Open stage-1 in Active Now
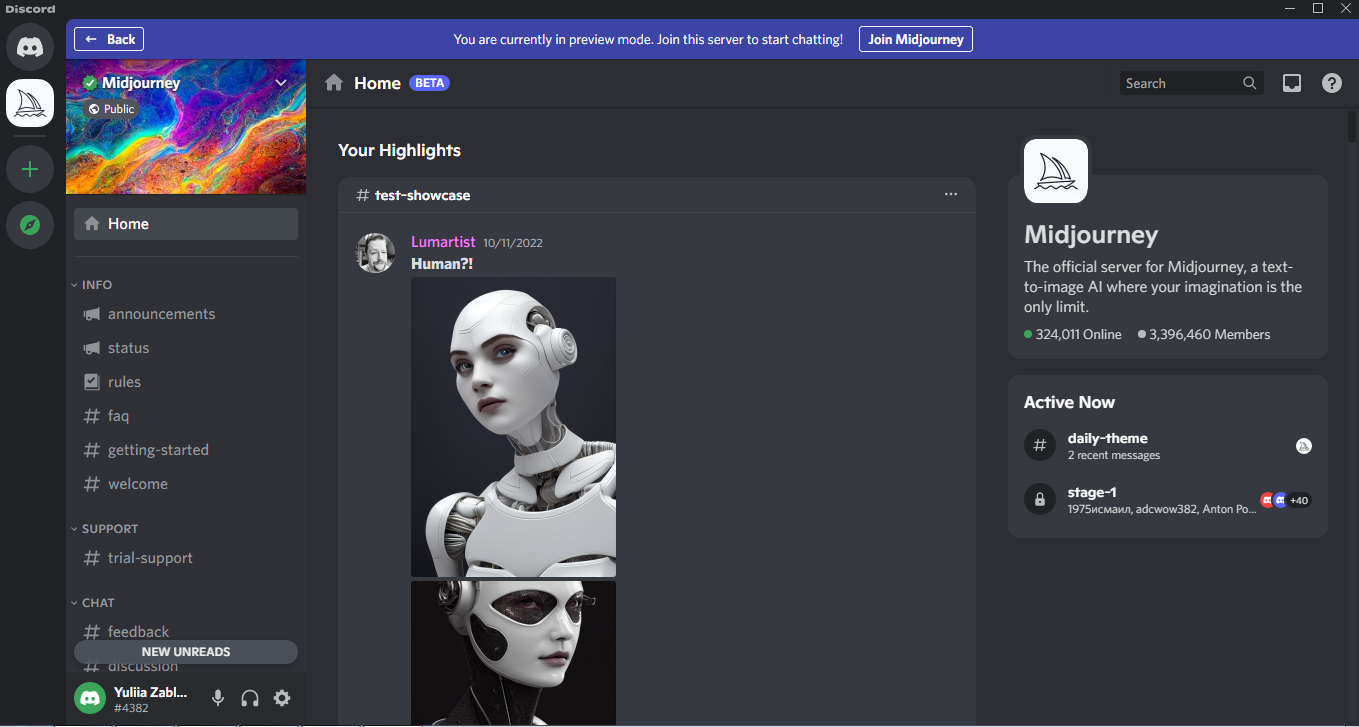Image resolution: width=1359 pixels, height=727 pixels. coord(1168,500)
